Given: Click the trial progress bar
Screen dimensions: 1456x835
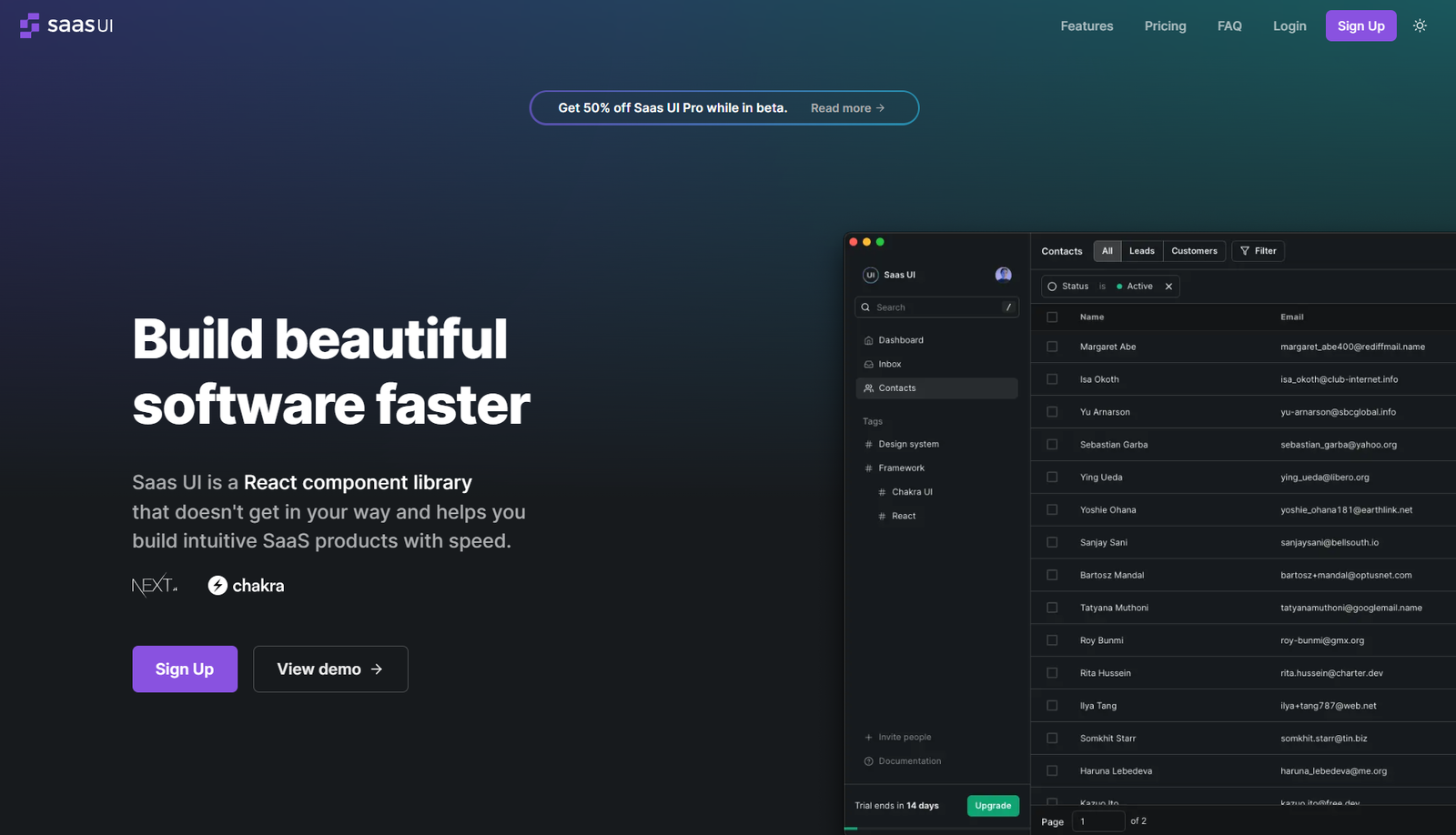Looking at the screenshot, I should (936, 828).
